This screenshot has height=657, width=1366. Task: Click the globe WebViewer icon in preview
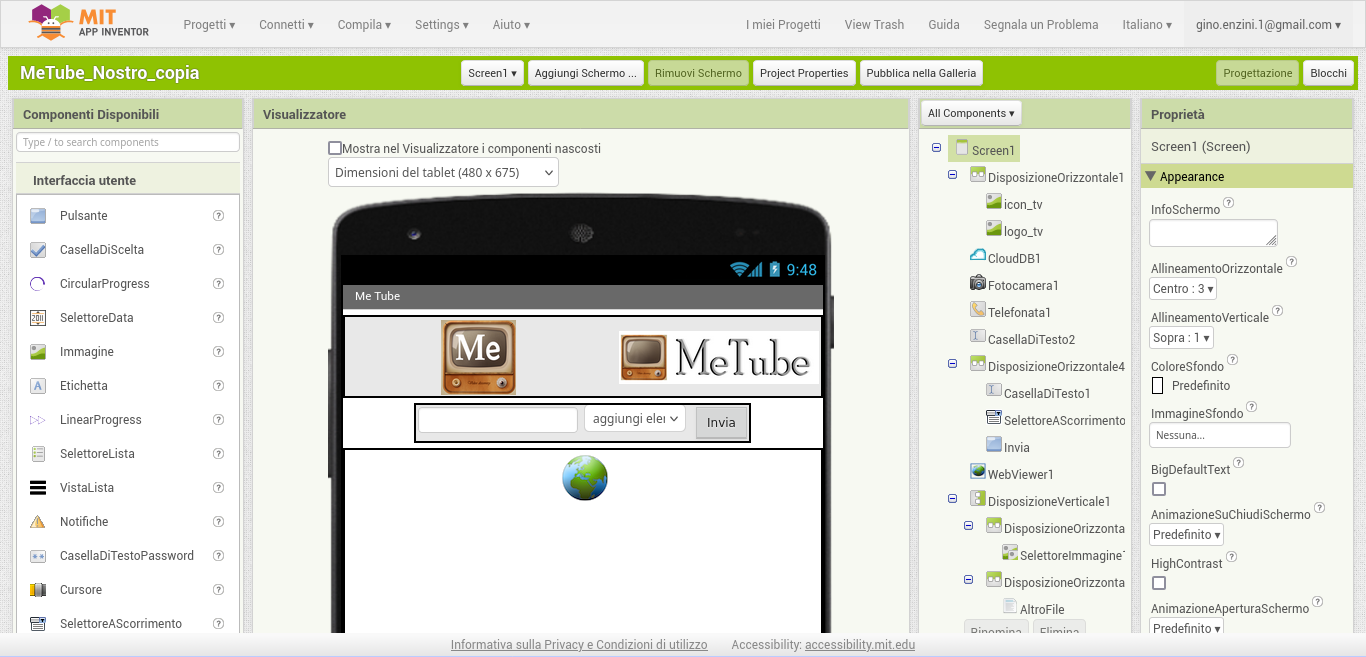point(584,478)
